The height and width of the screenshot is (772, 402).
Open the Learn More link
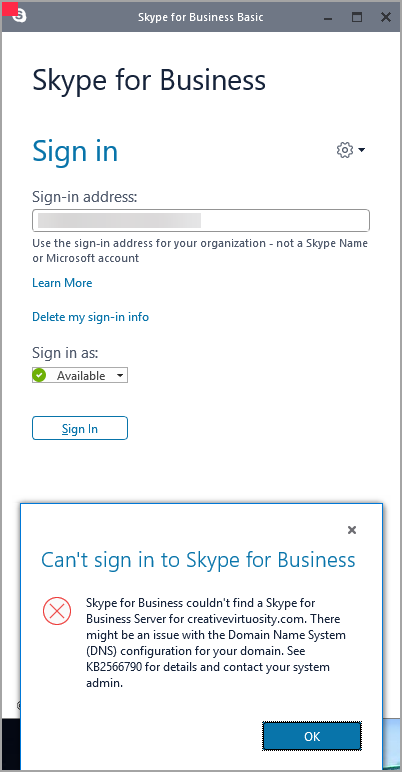[62, 283]
